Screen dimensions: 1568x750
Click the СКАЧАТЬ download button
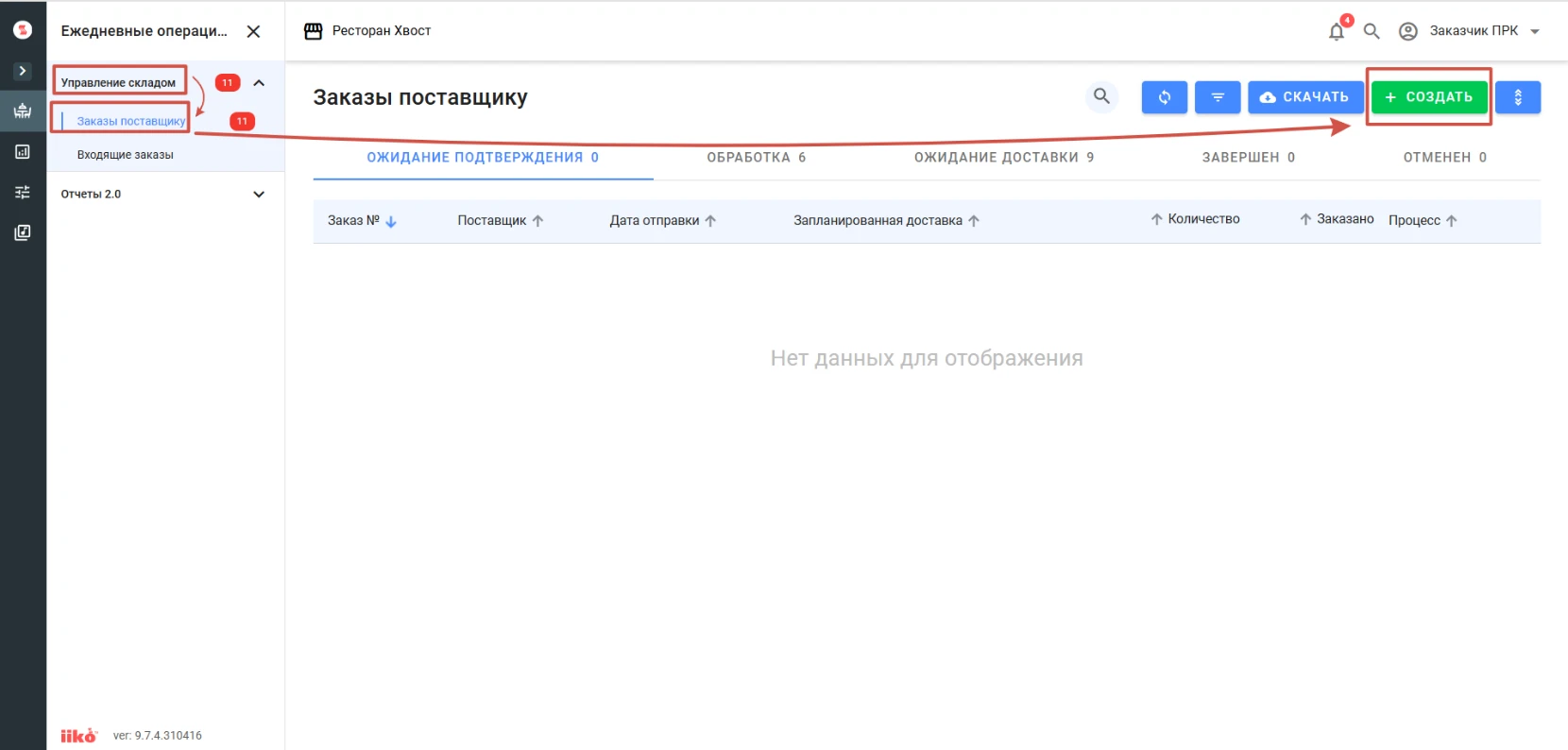pos(1305,97)
